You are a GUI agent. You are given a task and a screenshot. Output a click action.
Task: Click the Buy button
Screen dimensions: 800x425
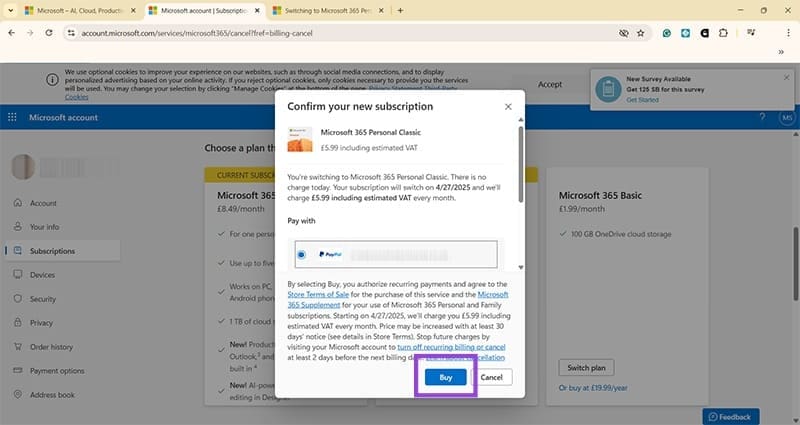point(445,377)
